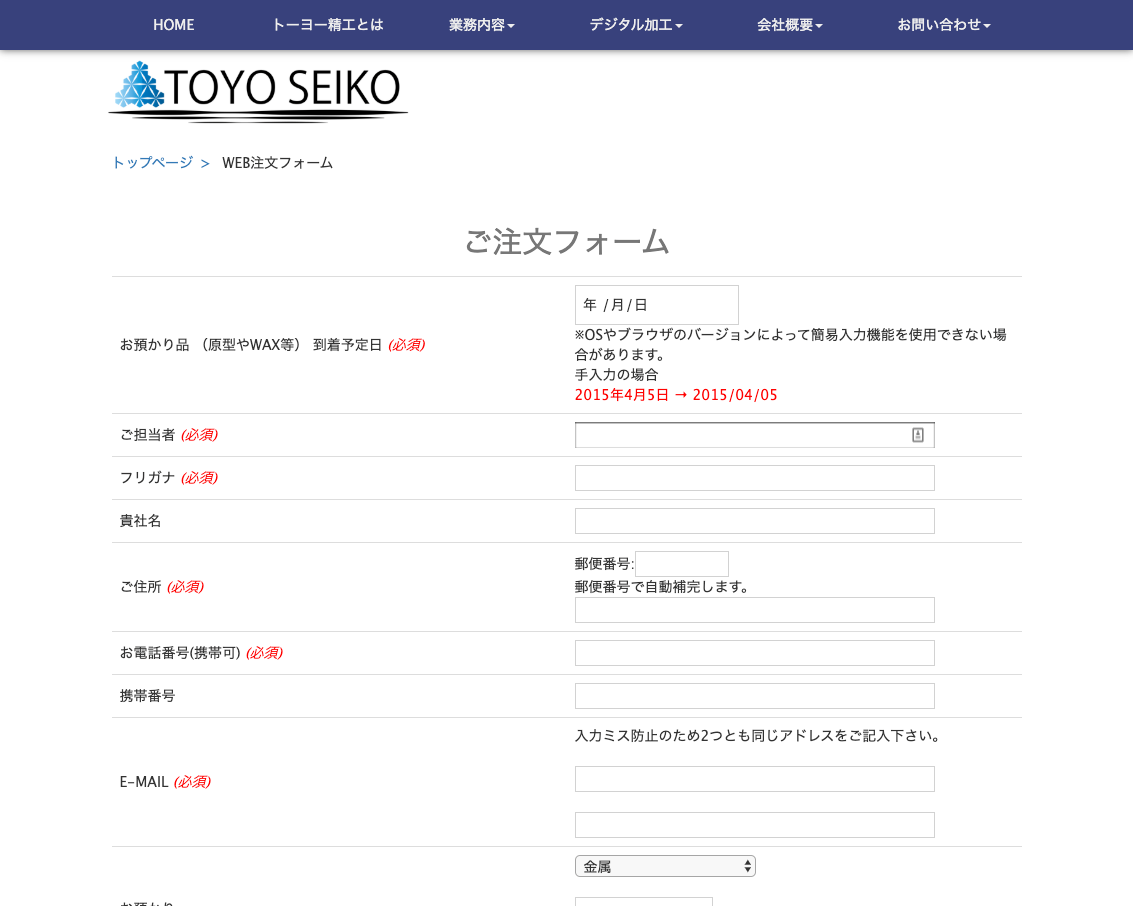Screen dimensions: 1133x906
Task: Click the contact autofill icon in ご担当者 field
Action: pos(918,435)
